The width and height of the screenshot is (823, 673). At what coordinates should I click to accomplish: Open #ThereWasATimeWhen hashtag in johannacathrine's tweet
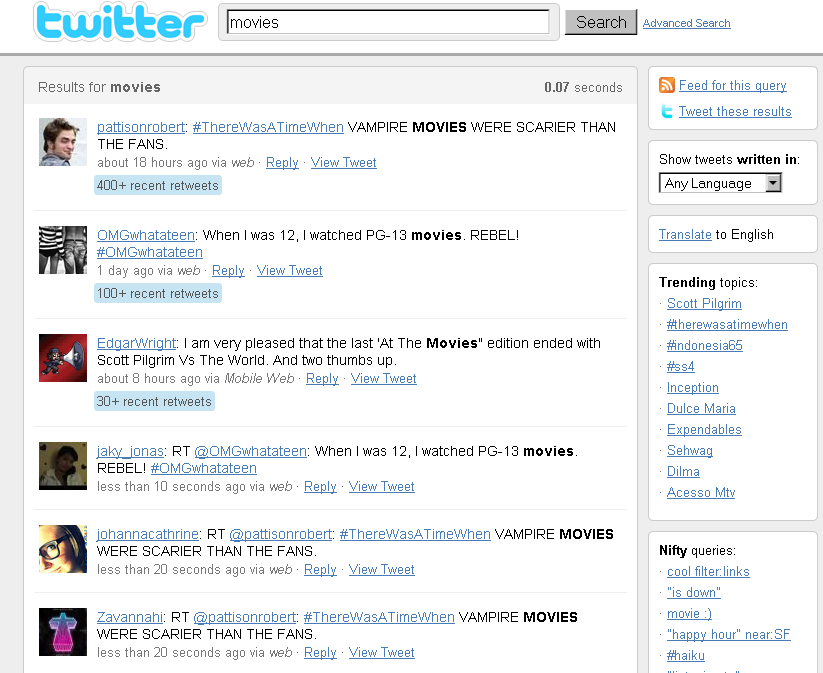point(415,534)
